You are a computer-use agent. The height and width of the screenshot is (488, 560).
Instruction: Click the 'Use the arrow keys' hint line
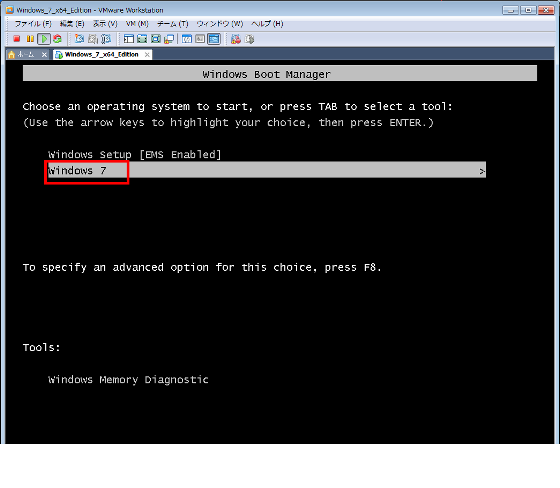click(x=228, y=123)
